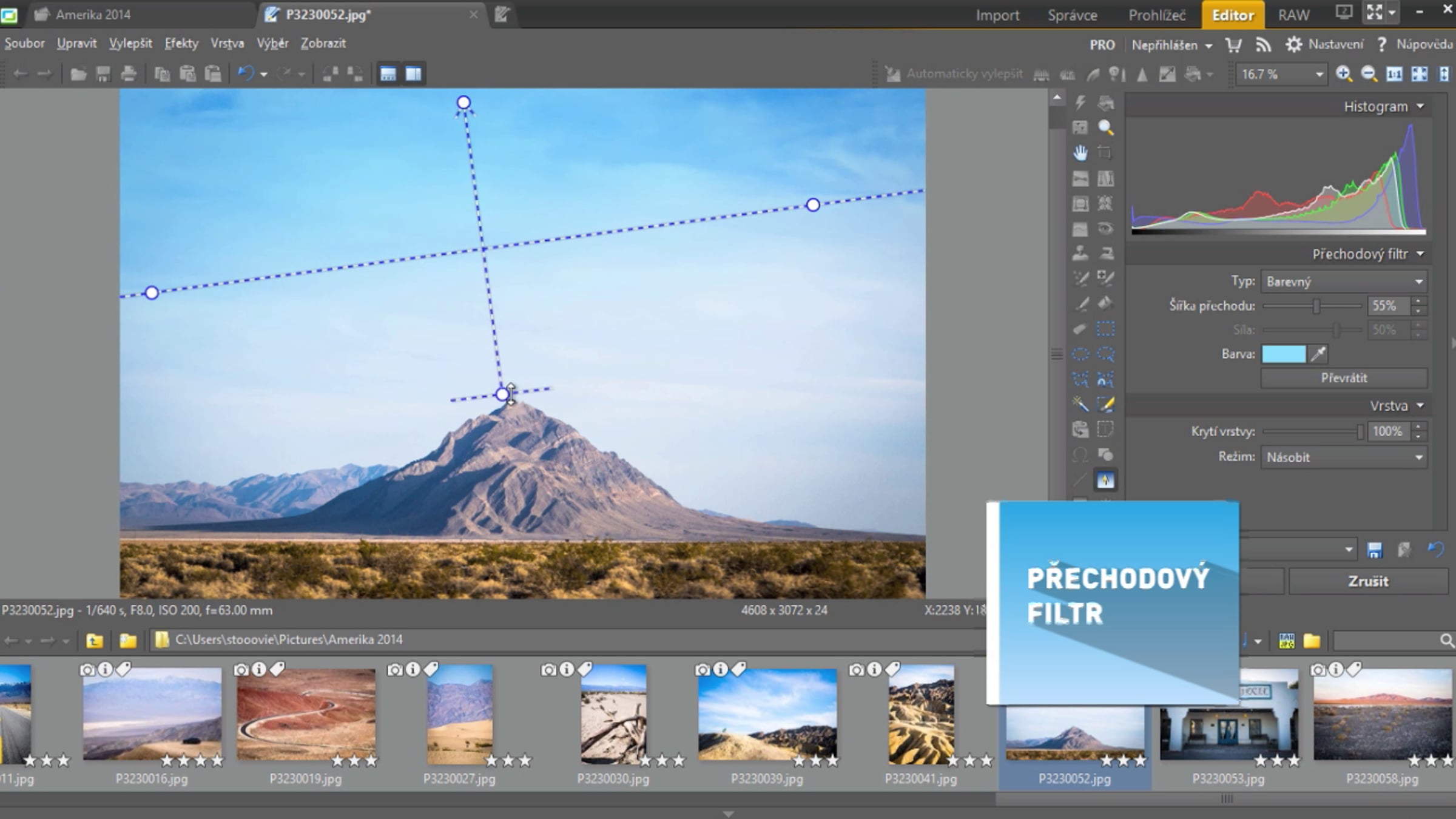Open the Barva light blue color swatch
Screen dimensions: 1456x819
click(x=1283, y=354)
